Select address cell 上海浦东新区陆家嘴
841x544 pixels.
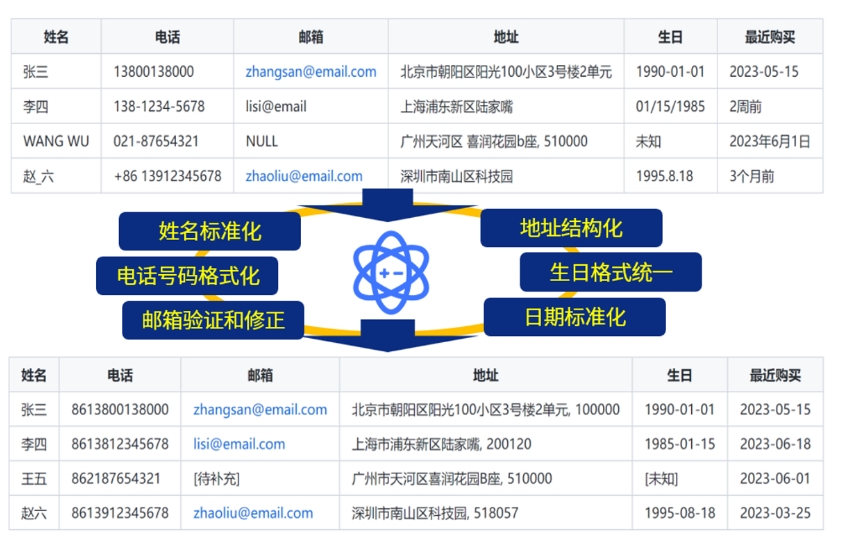(506, 106)
